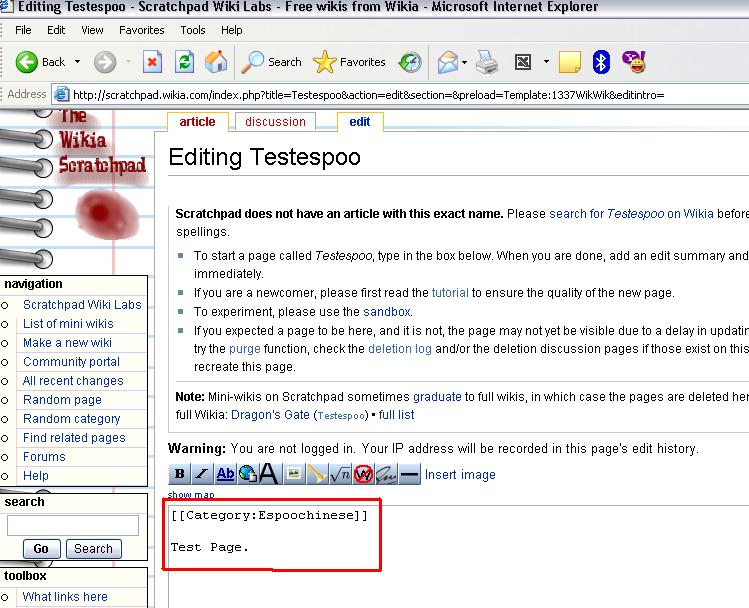Click the Bold text editor icon
The width and height of the screenshot is (749, 608).
(x=180, y=473)
